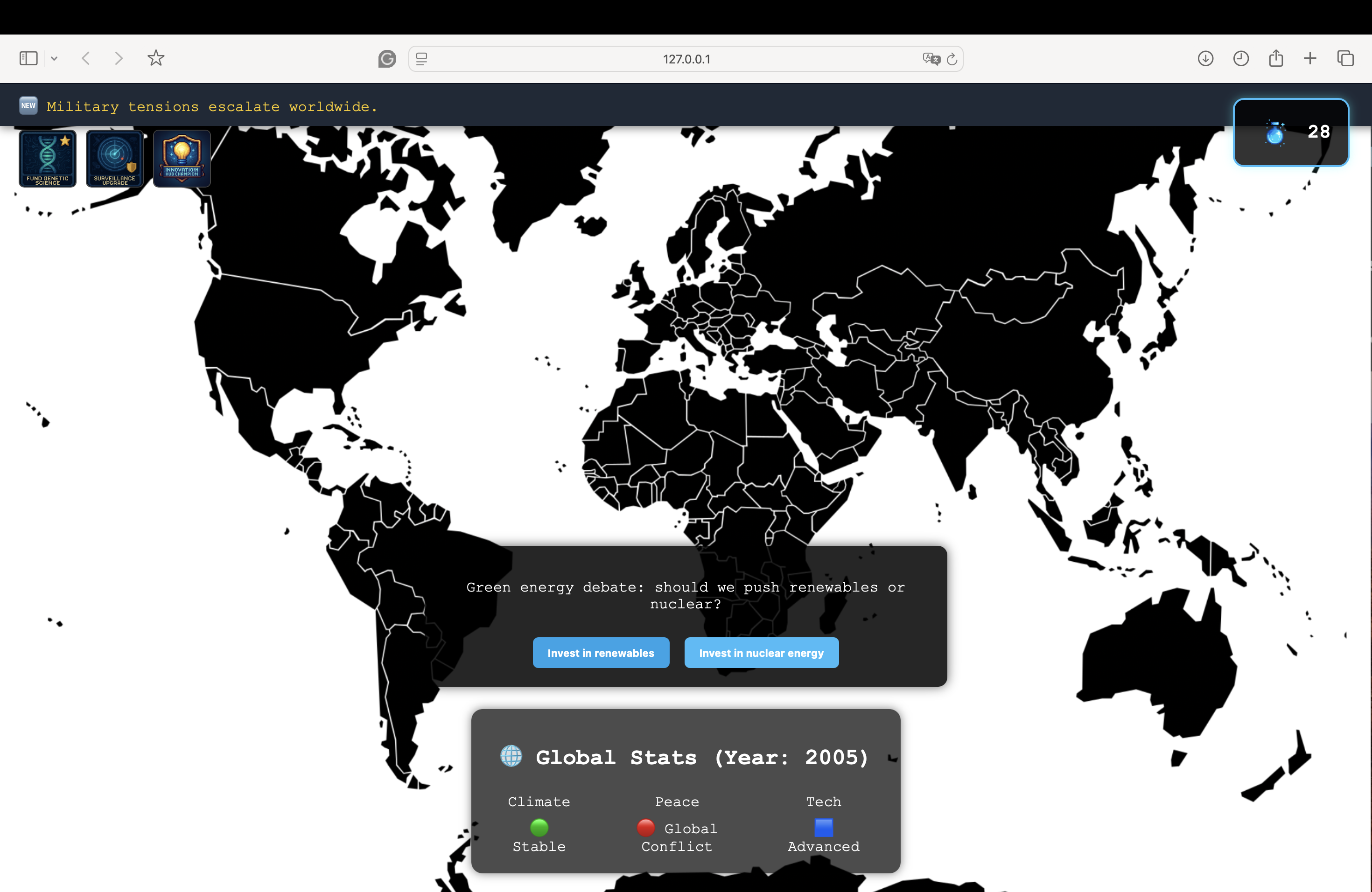Open the Fund Genetic Science achievement badge
1372x892 pixels.
coord(47,159)
